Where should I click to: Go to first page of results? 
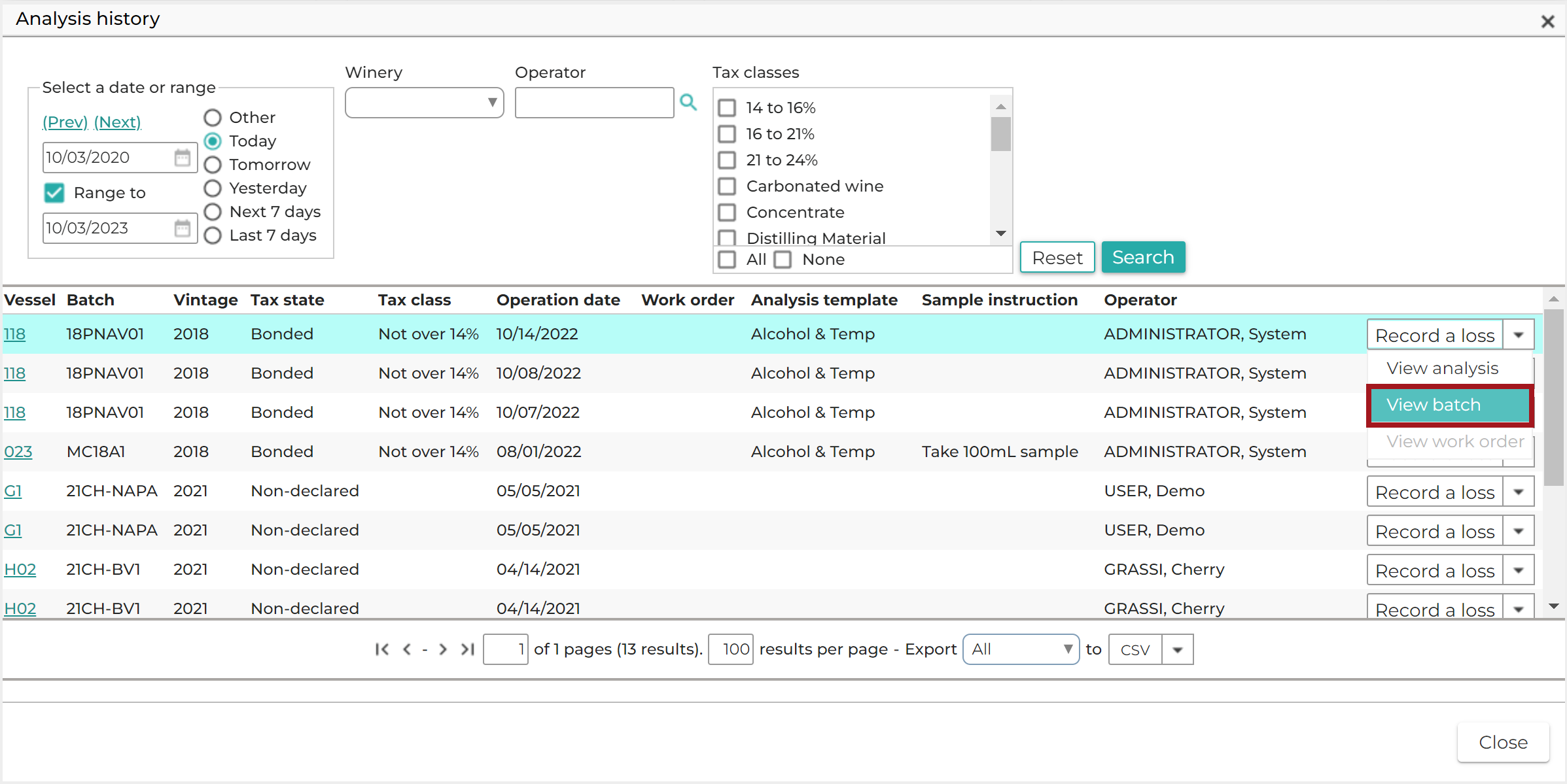(x=382, y=649)
